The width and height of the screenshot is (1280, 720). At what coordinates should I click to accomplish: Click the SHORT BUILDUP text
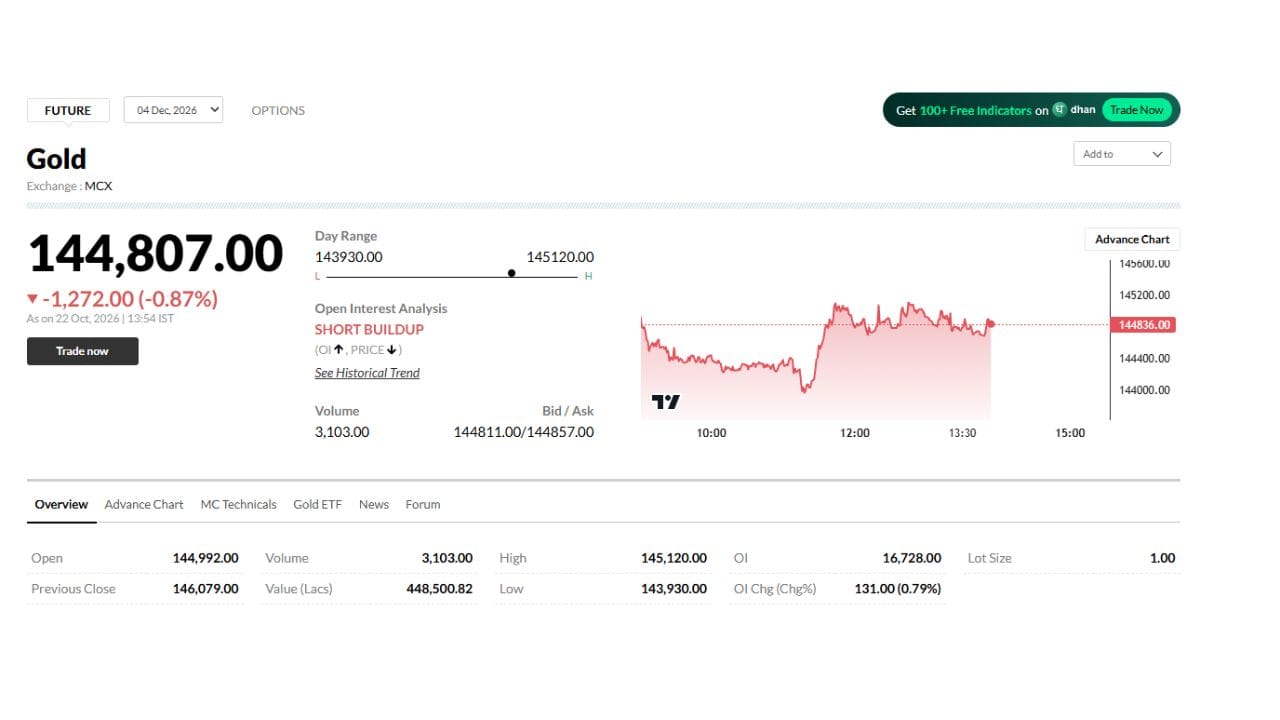[369, 329]
